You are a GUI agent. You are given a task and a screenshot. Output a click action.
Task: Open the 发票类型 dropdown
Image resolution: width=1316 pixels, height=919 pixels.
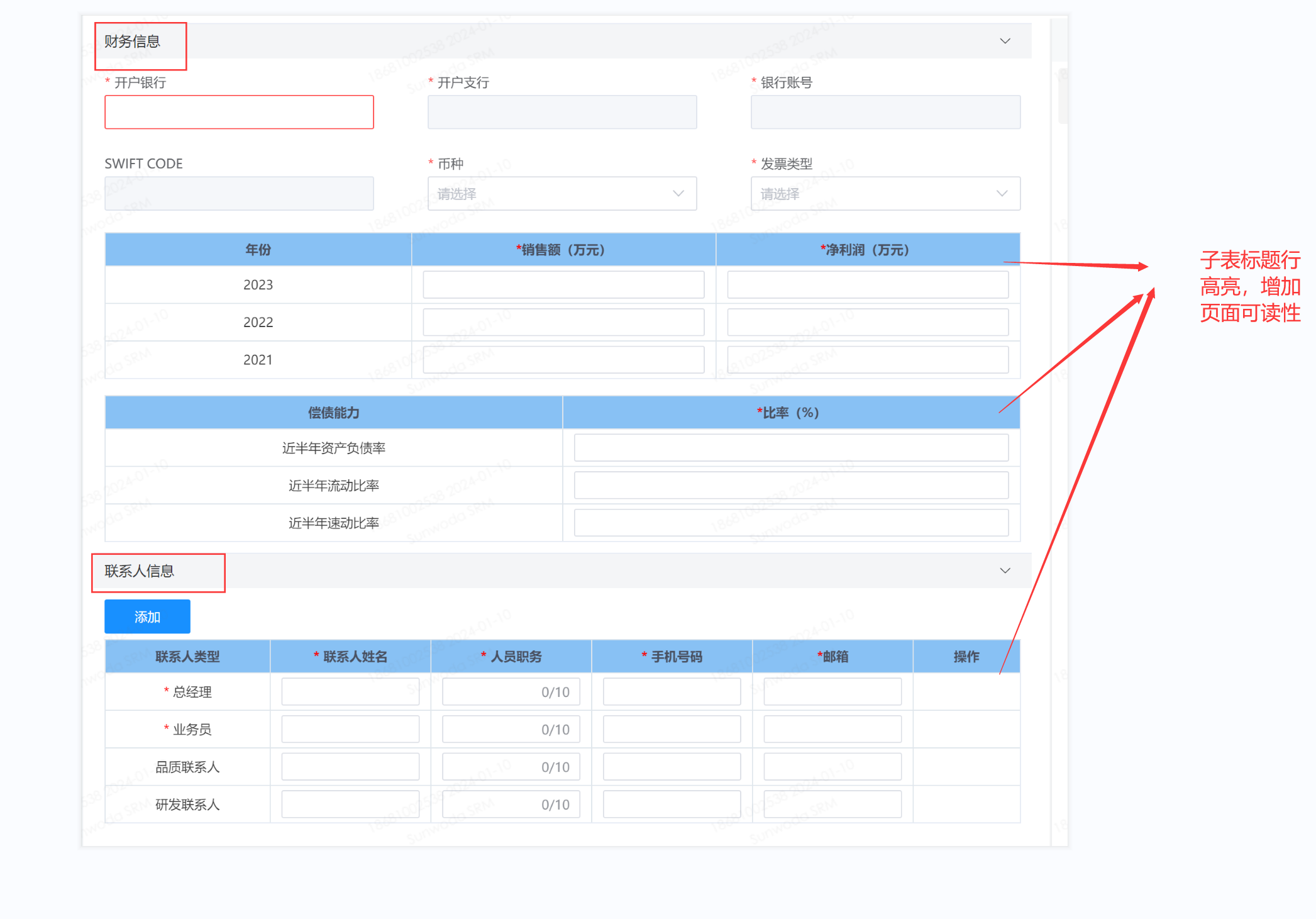point(885,194)
